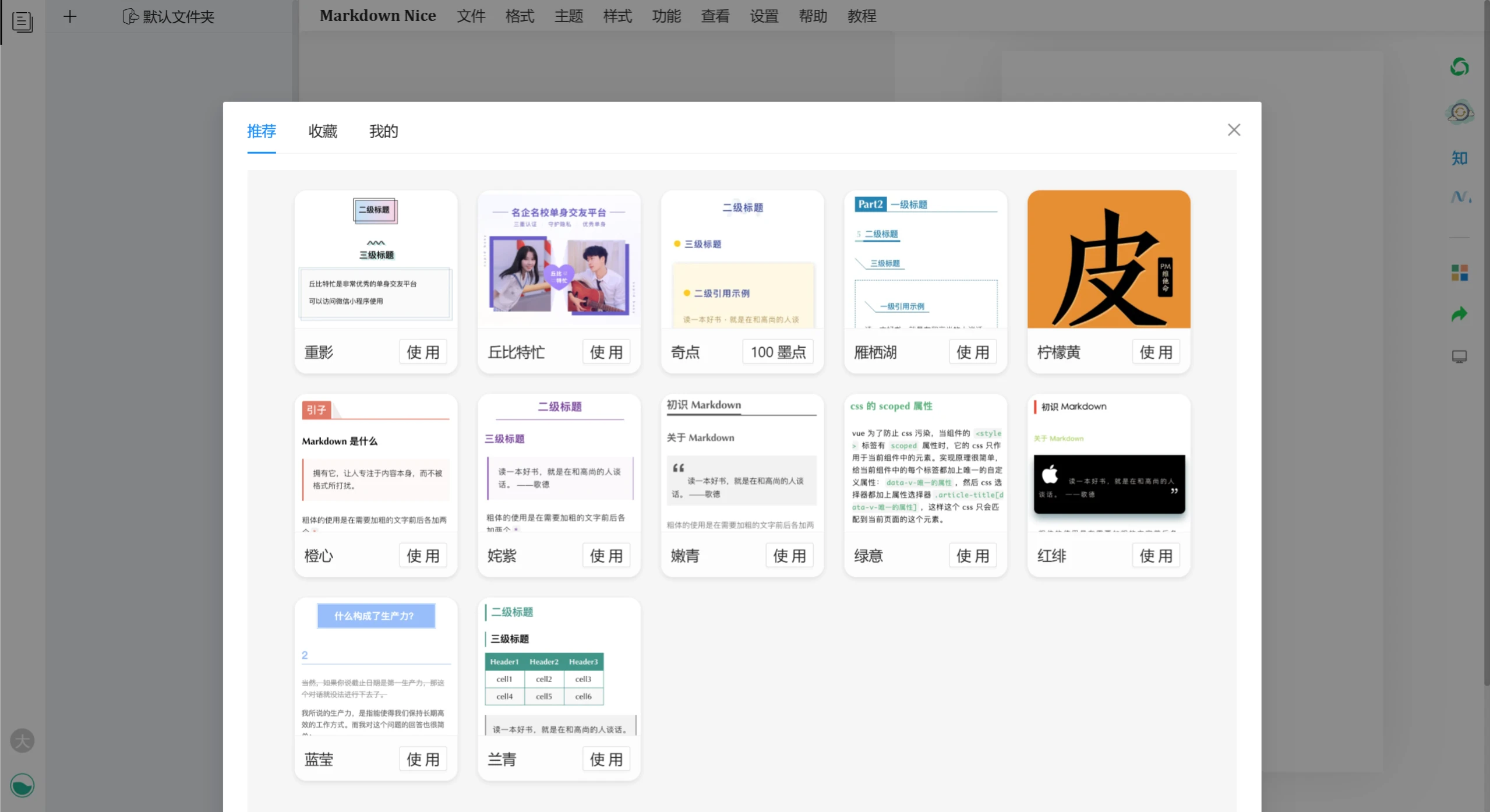Click the 重影 theme preview thumbnail
This screenshot has width=1490, height=812.
[x=375, y=260]
